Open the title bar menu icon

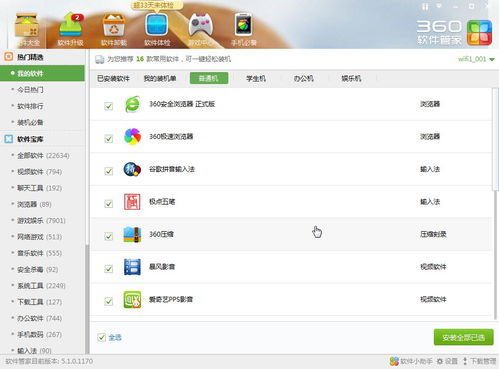click(439, 6)
